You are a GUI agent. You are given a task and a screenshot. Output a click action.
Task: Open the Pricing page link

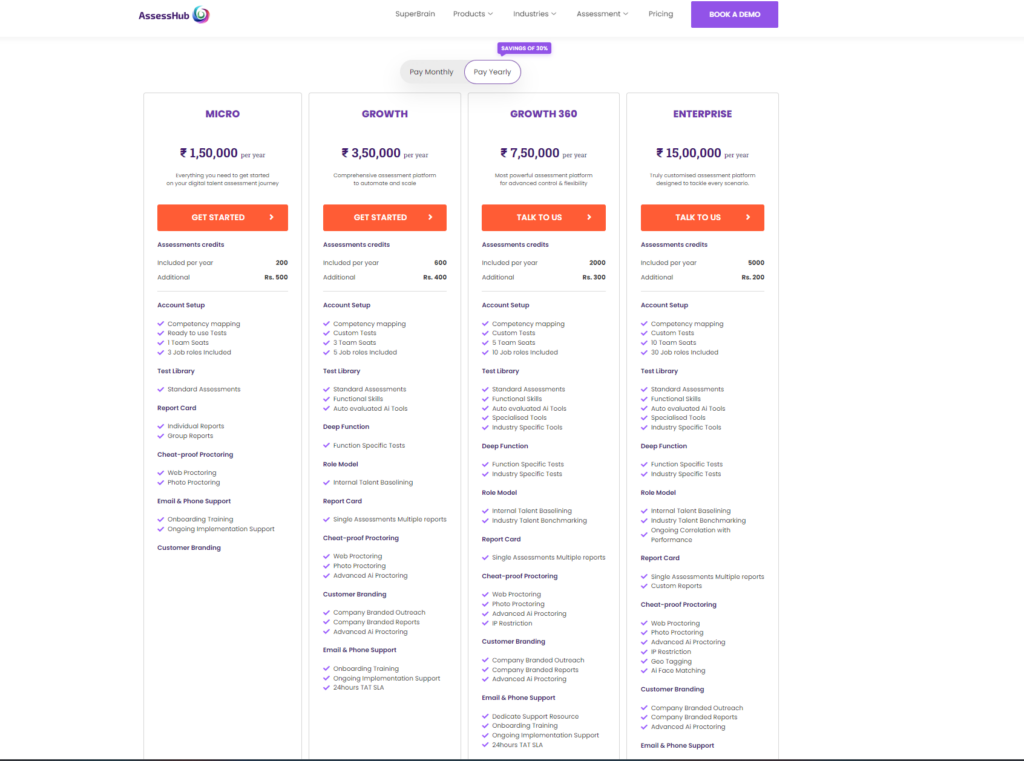pos(660,14)
